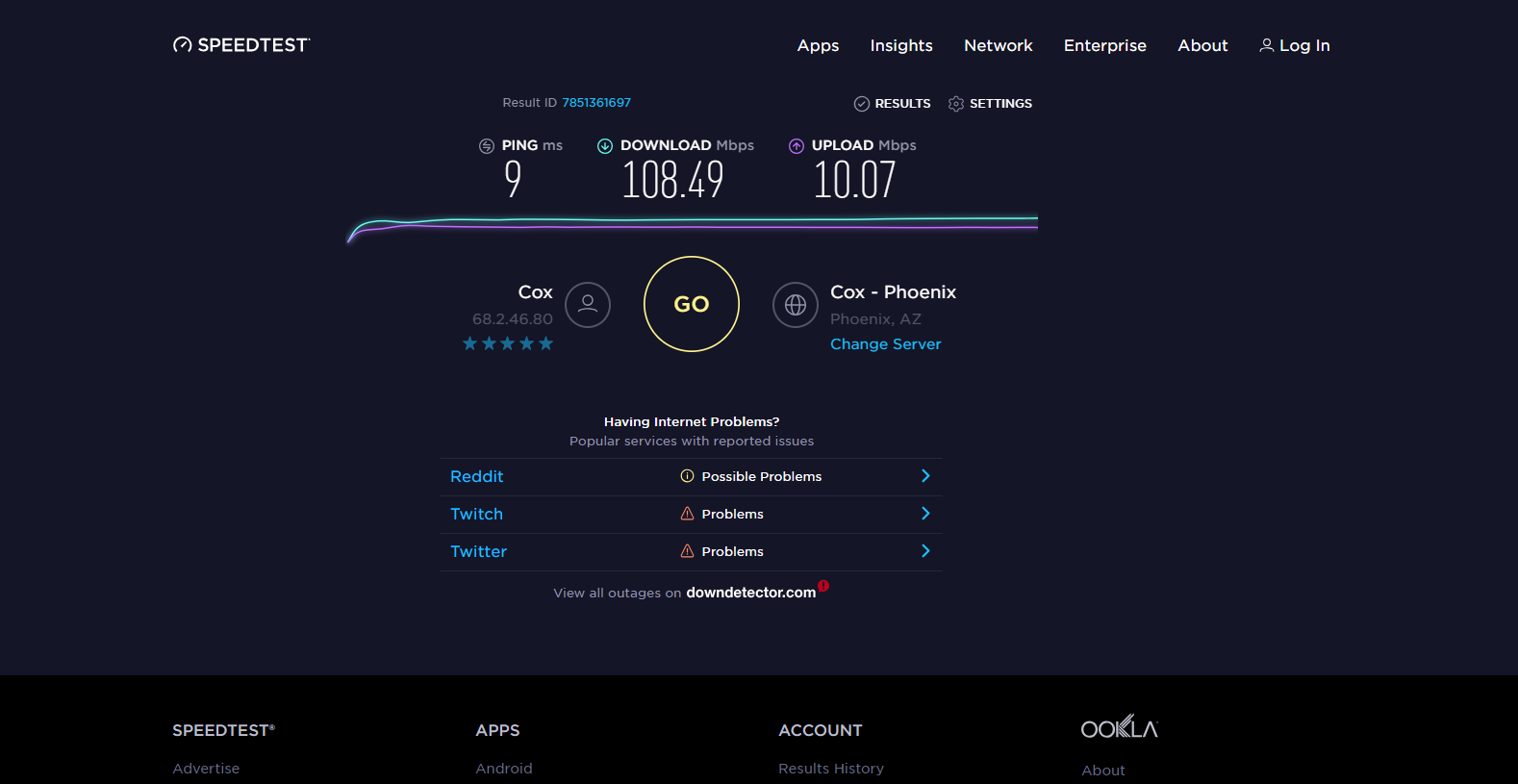
Task: Click the Results checkmark icon
Action: pos(862,104)
